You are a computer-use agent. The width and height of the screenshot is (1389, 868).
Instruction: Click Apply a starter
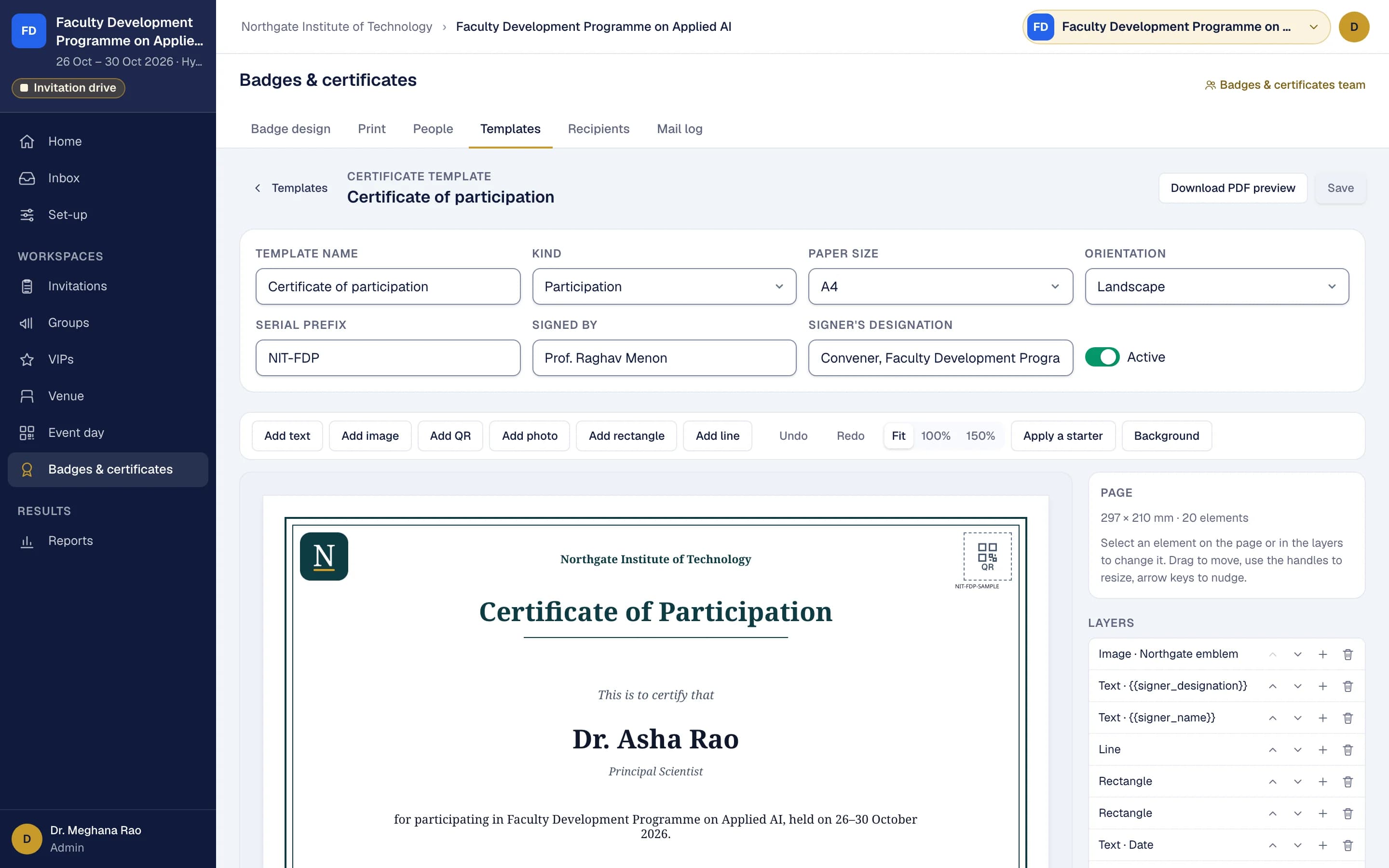(1062, 436)
